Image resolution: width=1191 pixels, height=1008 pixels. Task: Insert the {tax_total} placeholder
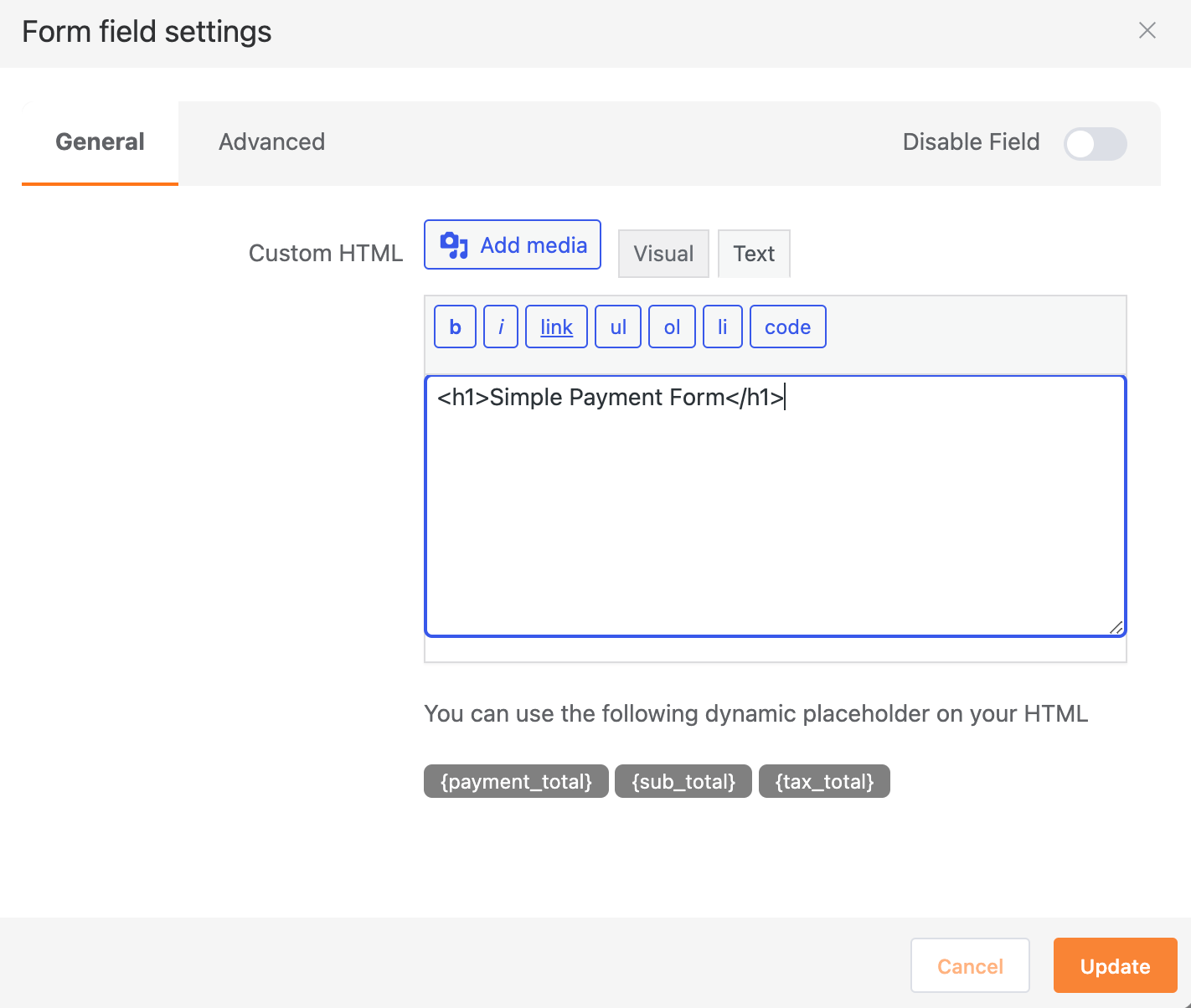click(824, 780)
